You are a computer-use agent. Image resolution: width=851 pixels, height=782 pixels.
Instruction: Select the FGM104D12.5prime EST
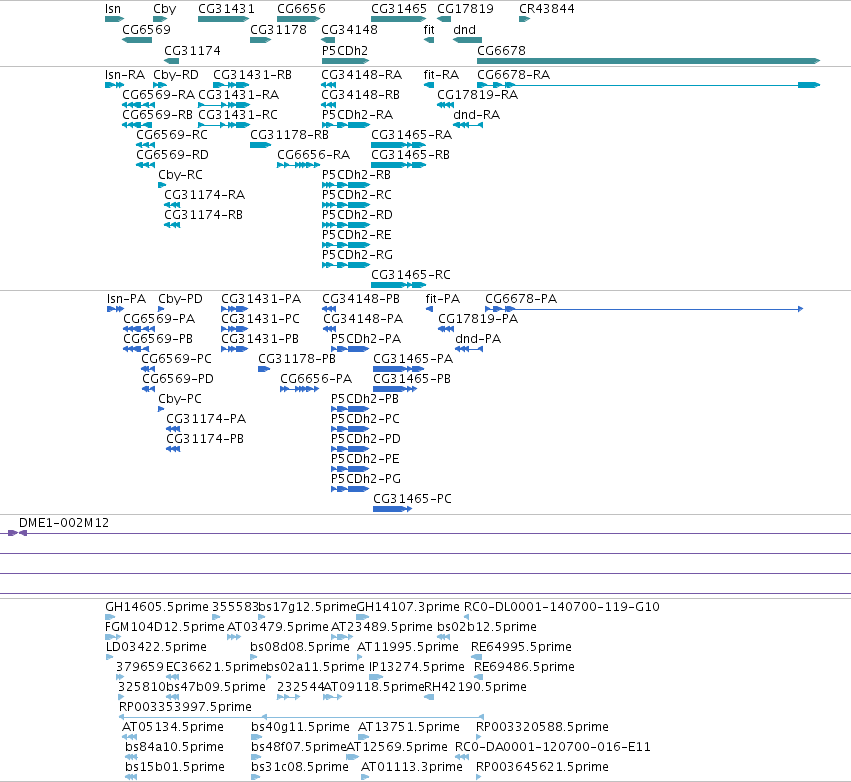coord(113,637)
